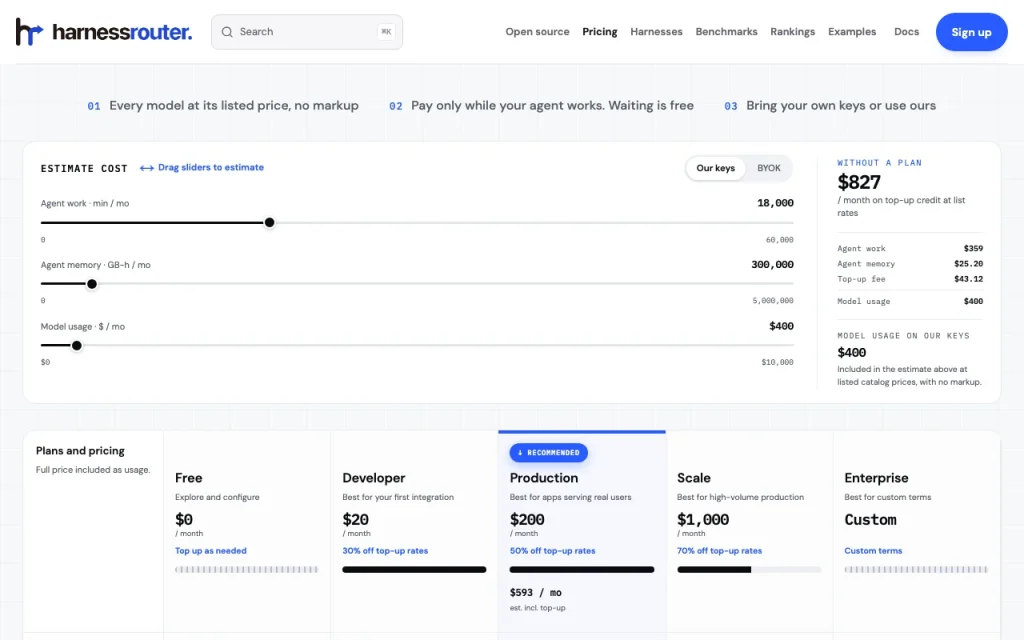Click the Model usage slider handle
Screen dimensions: 1024x640
[76, 345]
